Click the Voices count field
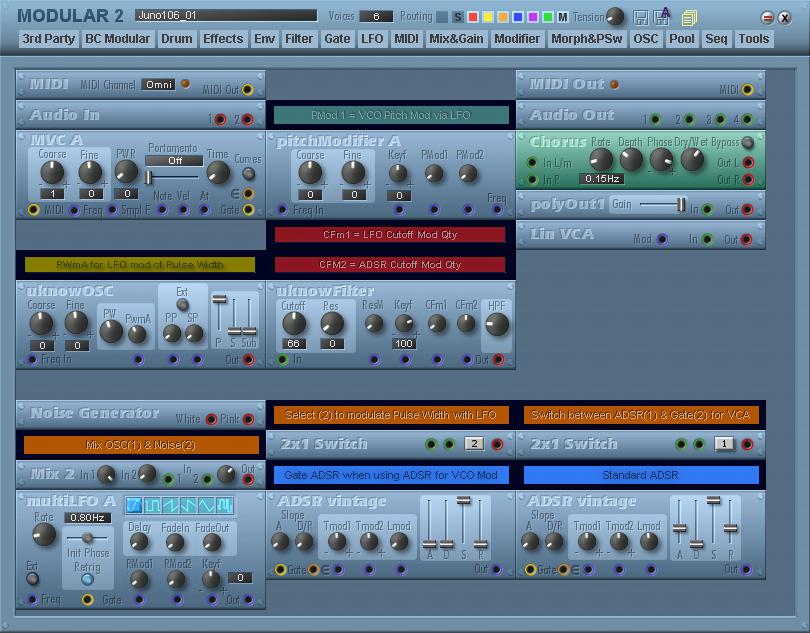This screenshot has width=810, height=633. coord(376,17)
